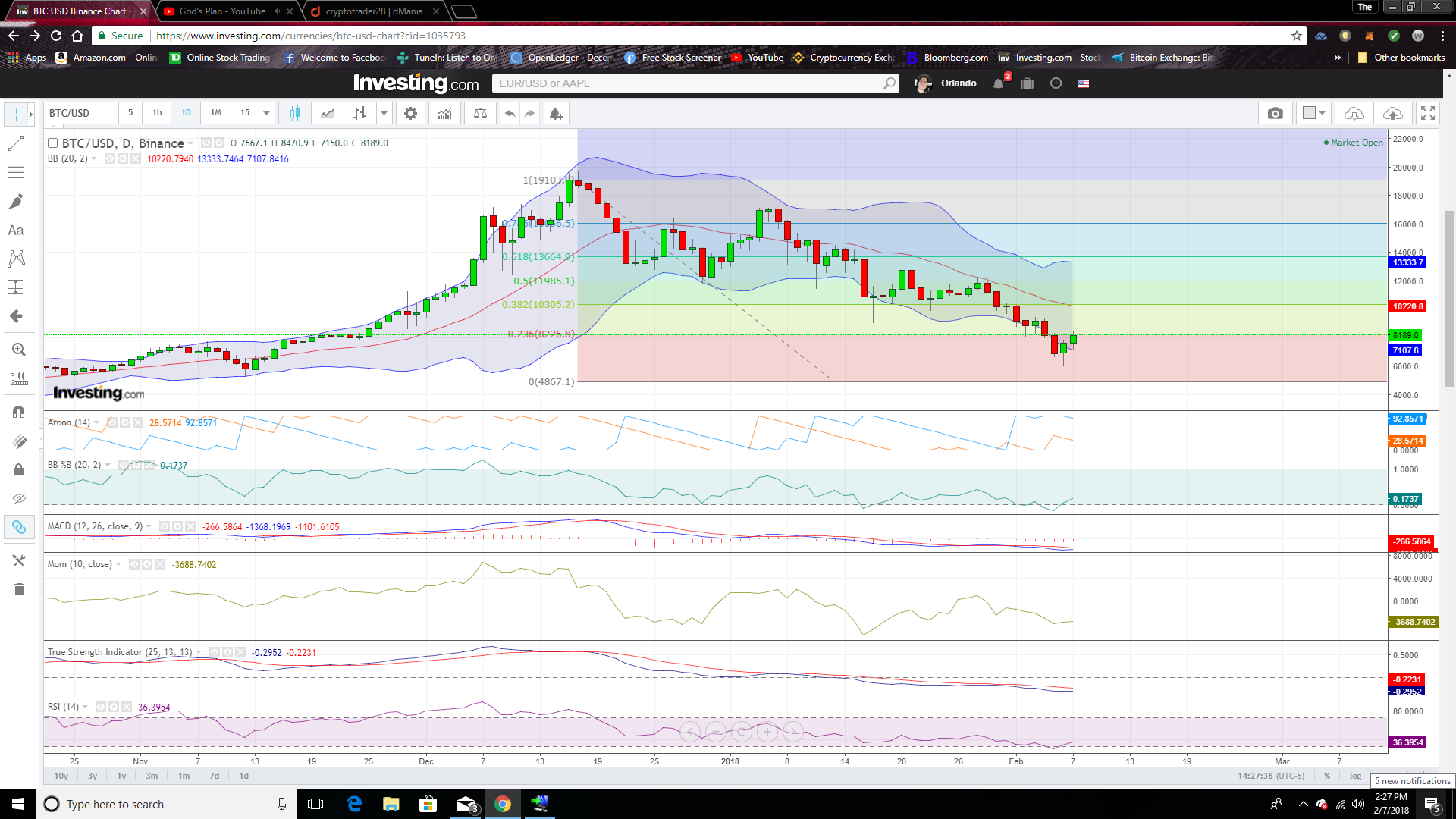Select the candlestick chart style button
The image size is (1456, 819).
[294, 113]
